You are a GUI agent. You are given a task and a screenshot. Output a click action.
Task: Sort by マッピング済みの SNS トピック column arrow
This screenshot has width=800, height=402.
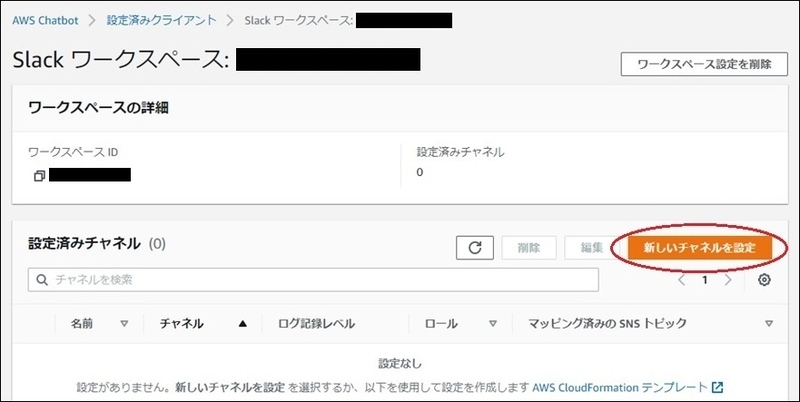(769, 323)
